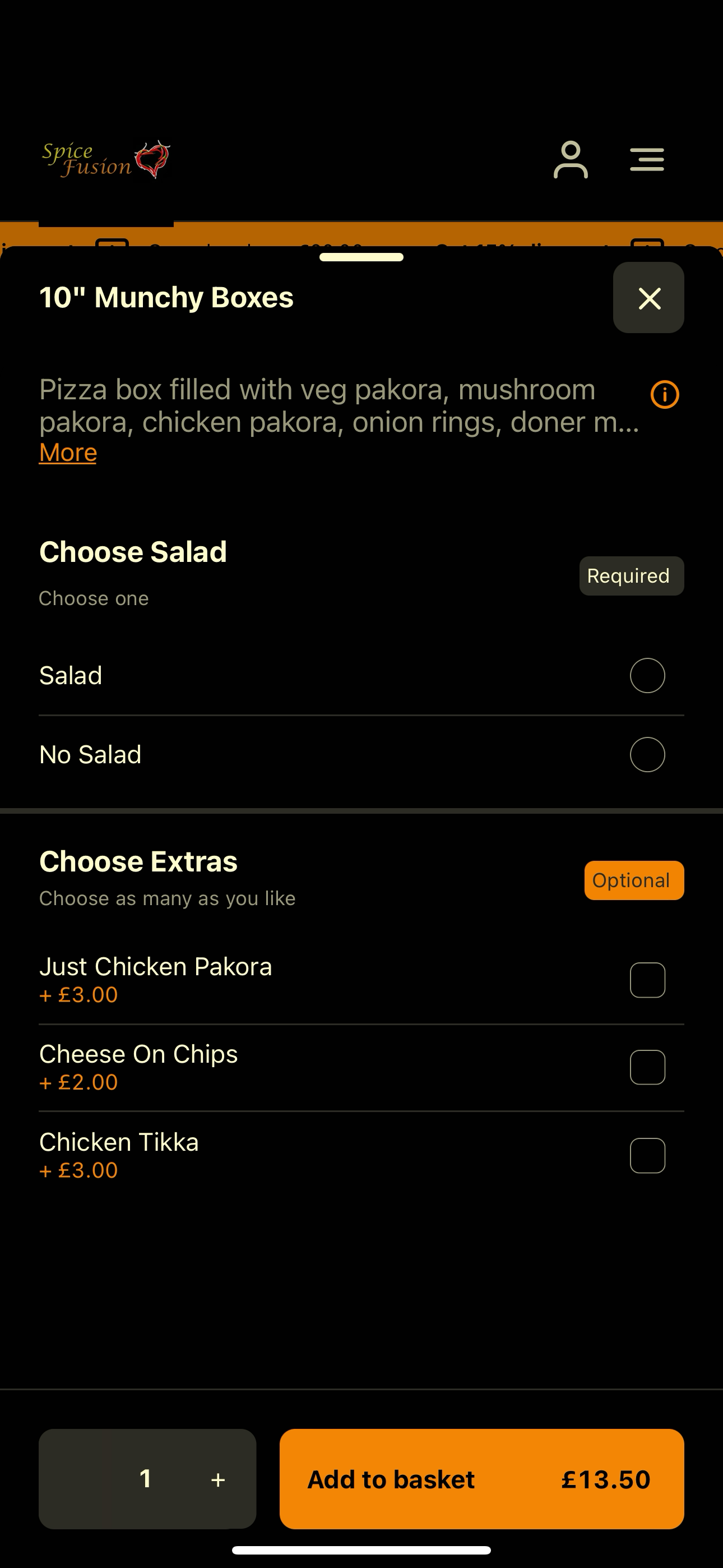Tick the Chicken Tikka extra checkbox
This screenshot has height=1568, width=723.
(x=647, y=1155)
